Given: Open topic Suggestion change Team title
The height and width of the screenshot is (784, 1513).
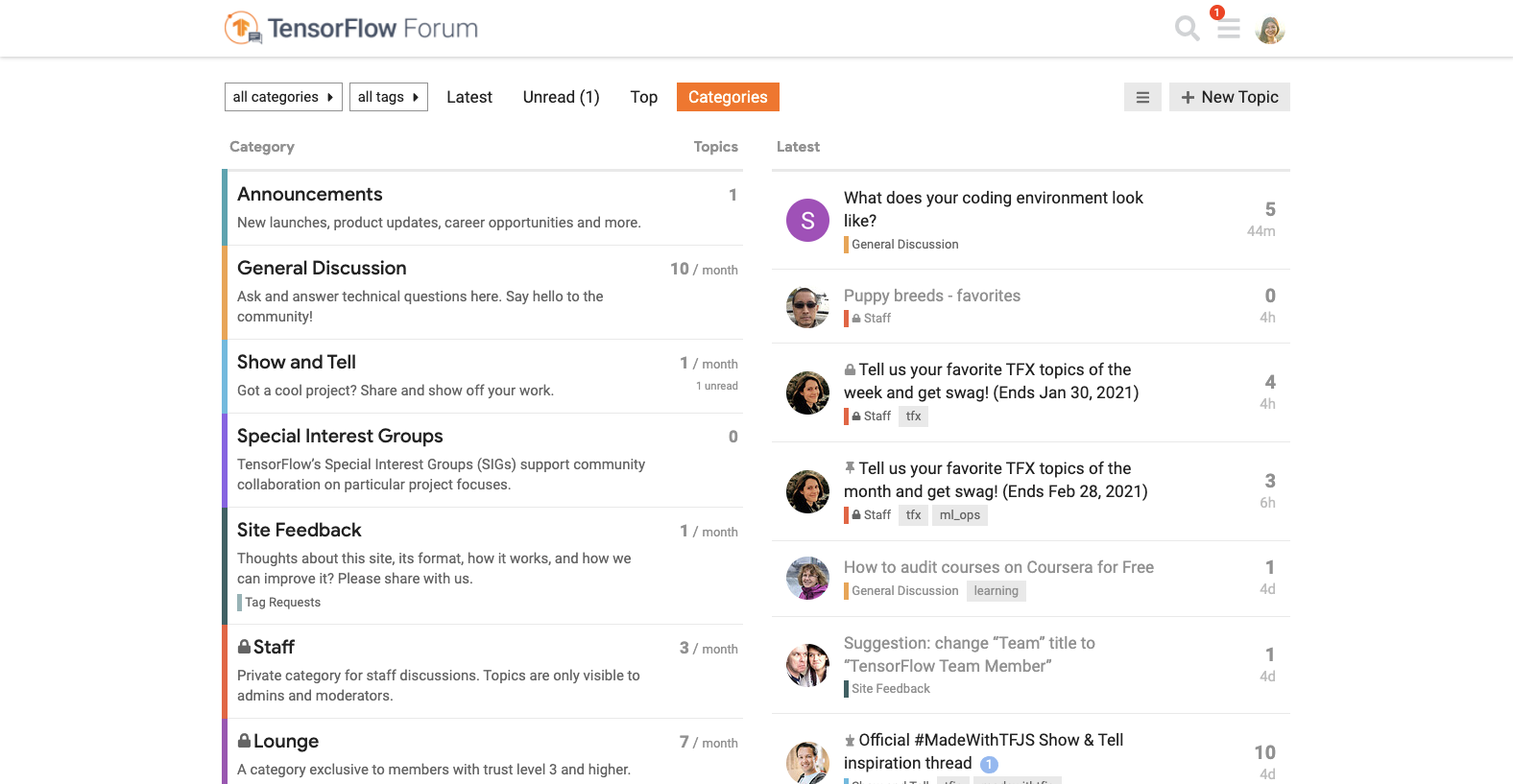Looking at the screenshot, I should [x=970, y=654].
